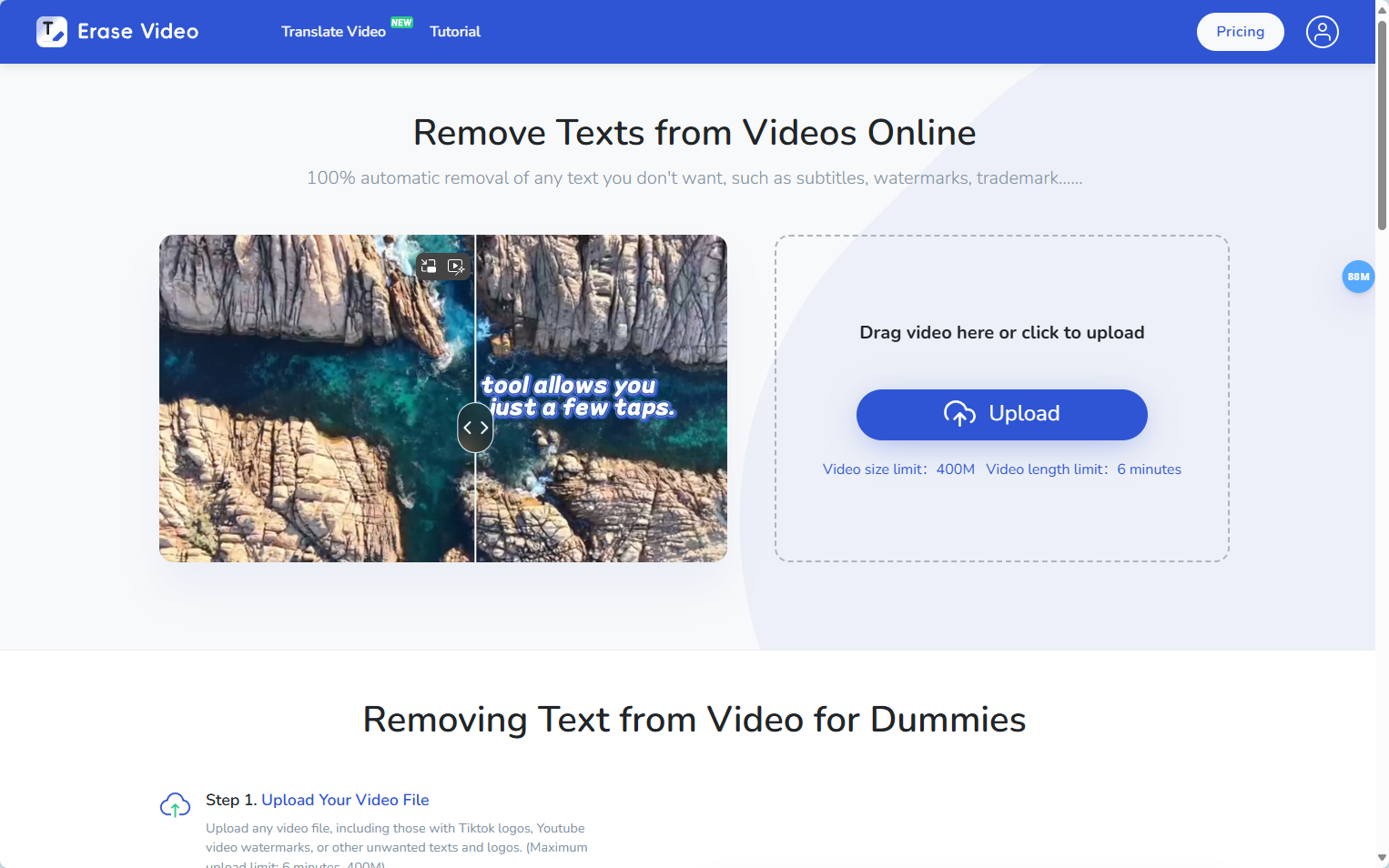This screenshot has width=1389, height=868.
Task: Click the vertical scrollbar thumb
Action: [1382, 126]
